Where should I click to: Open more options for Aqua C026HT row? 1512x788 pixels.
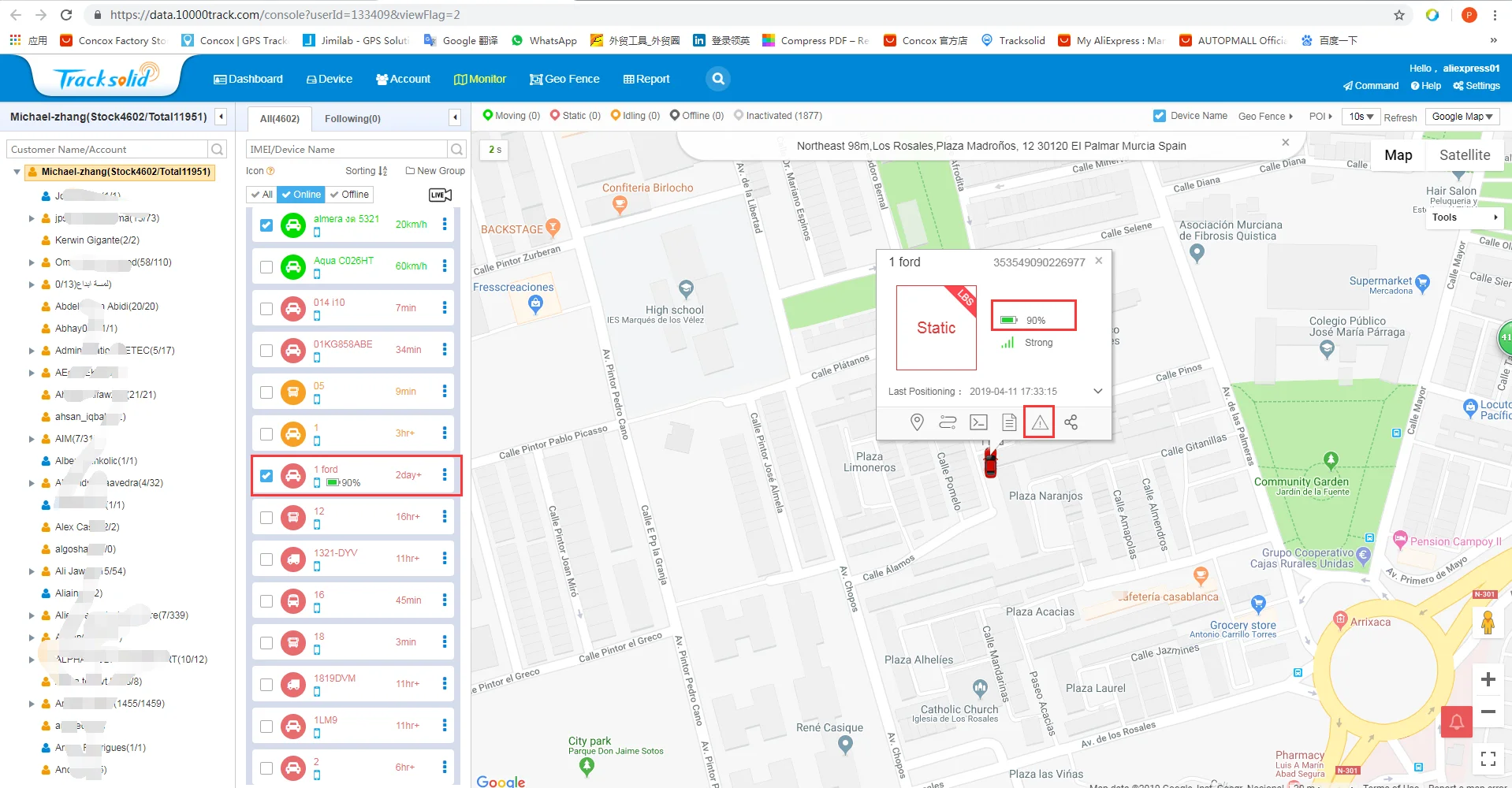[x=445, y=266]
